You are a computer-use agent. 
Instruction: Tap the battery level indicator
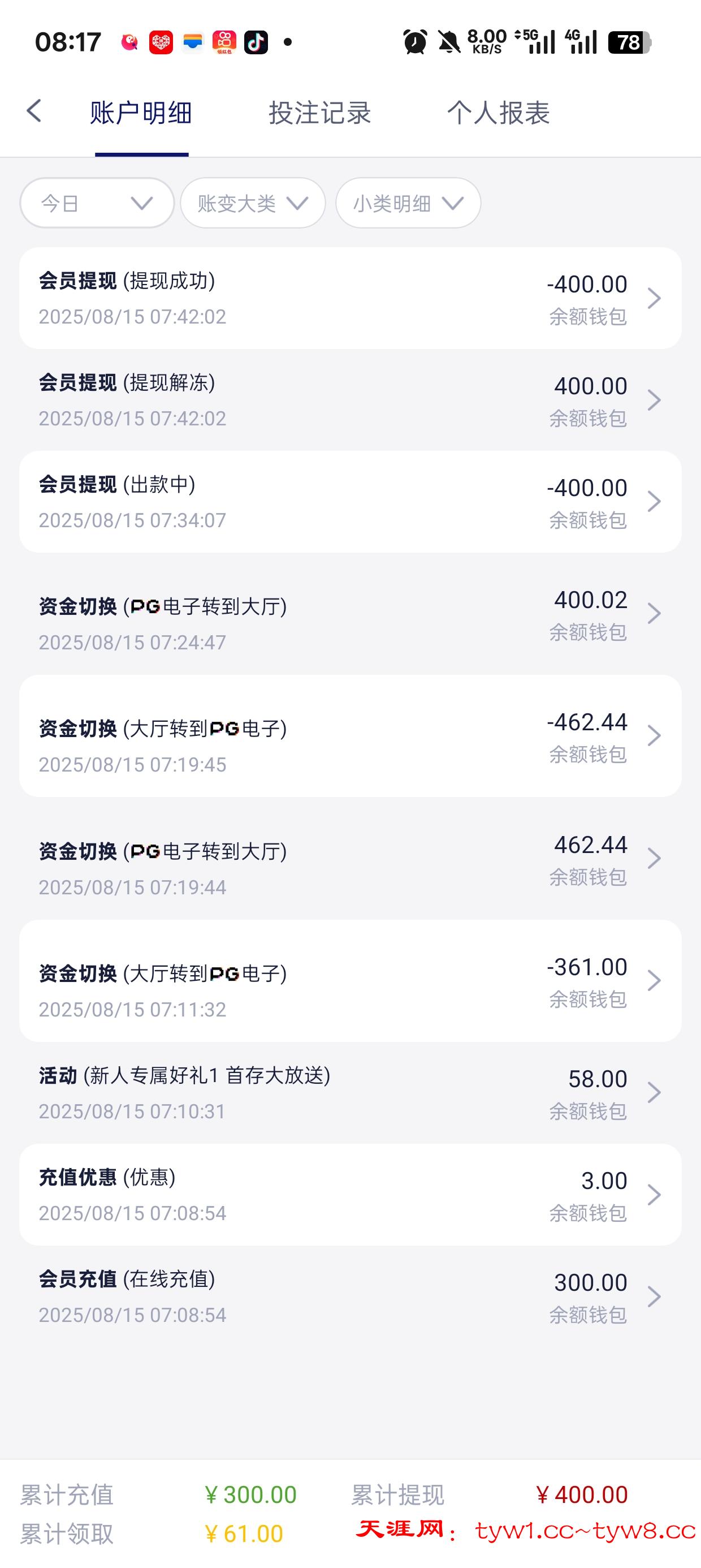click(x=629, y=42)
